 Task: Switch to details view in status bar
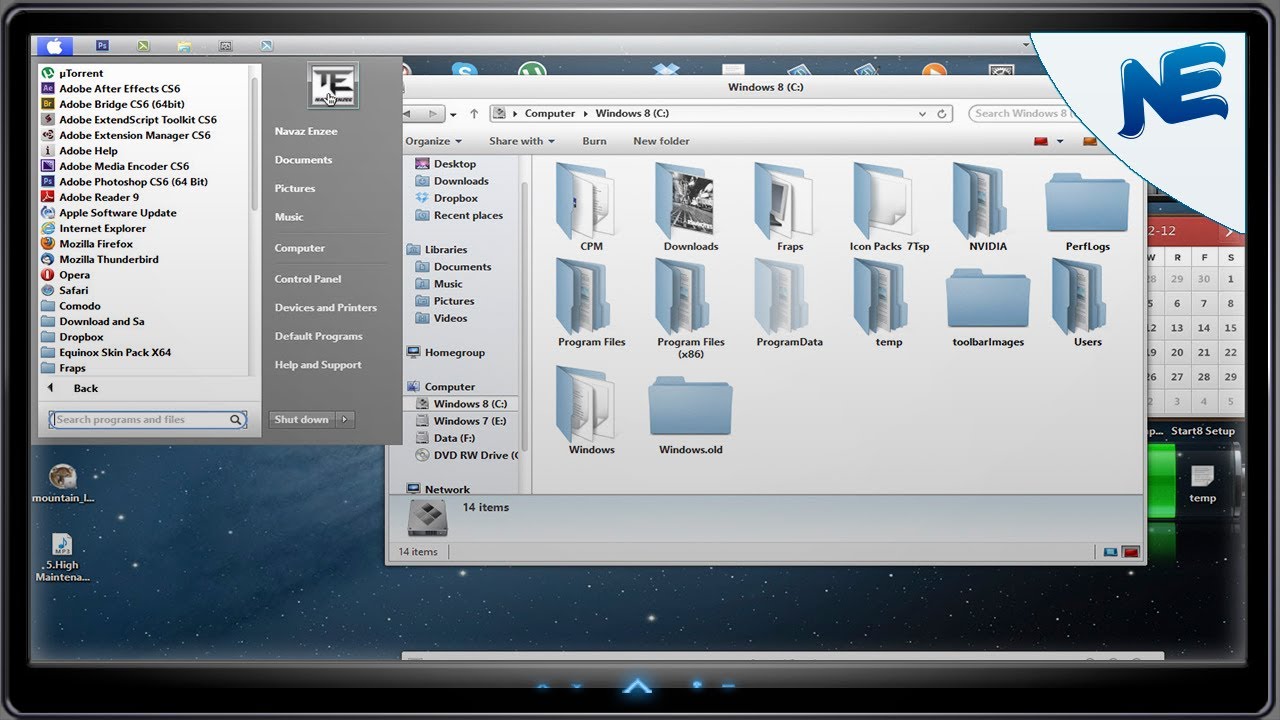click(x=1110, y=551)
